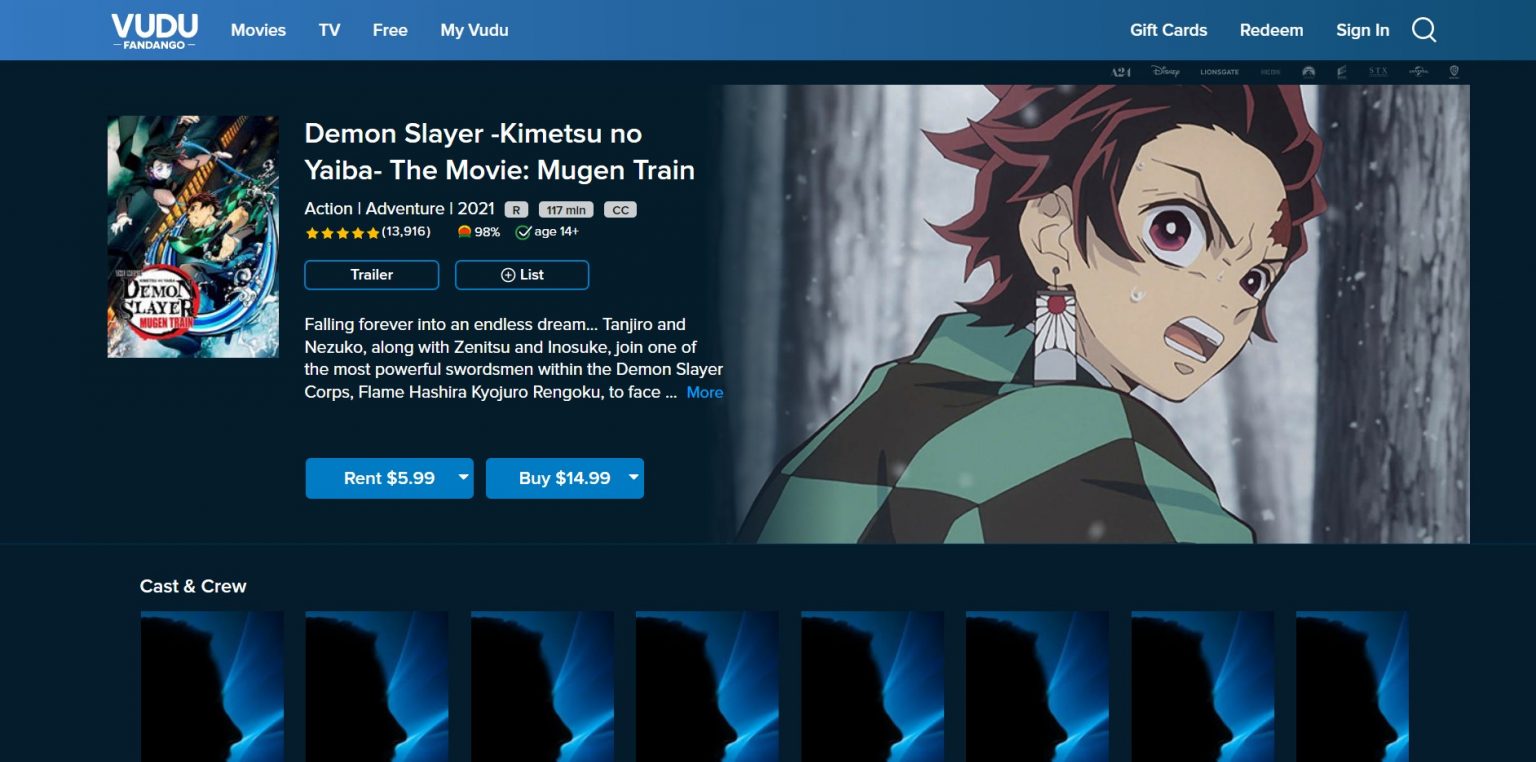The image size is (1536, 762).
Task: Expand the description with More link
Action: point(704,393)
